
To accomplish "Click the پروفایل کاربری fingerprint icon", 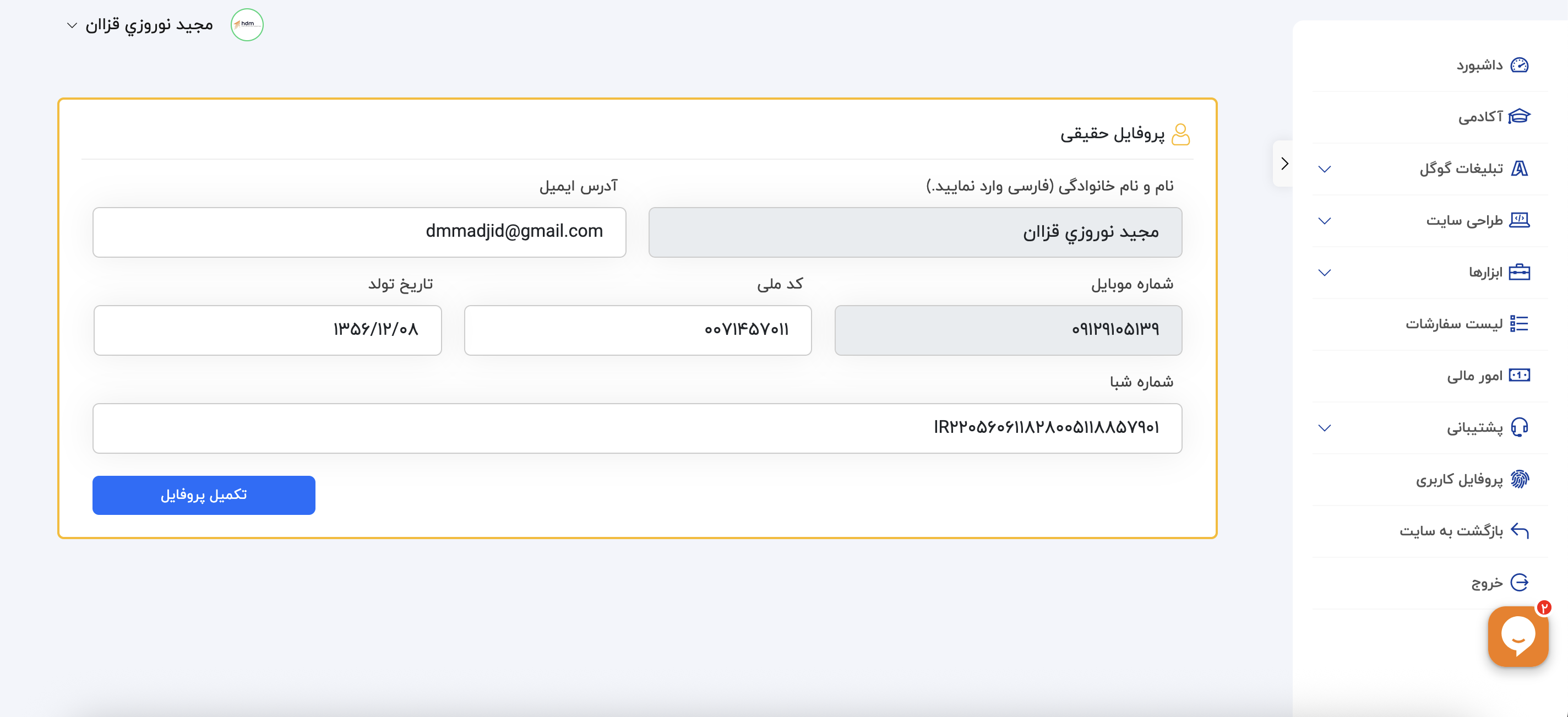I will [x=1520, y=480].
